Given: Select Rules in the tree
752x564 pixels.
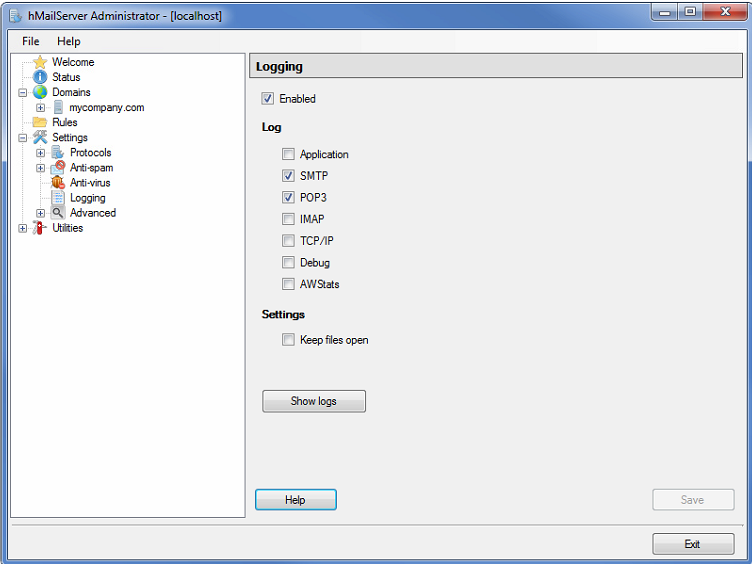Looking at the screenshot, I should coord(65,122).
